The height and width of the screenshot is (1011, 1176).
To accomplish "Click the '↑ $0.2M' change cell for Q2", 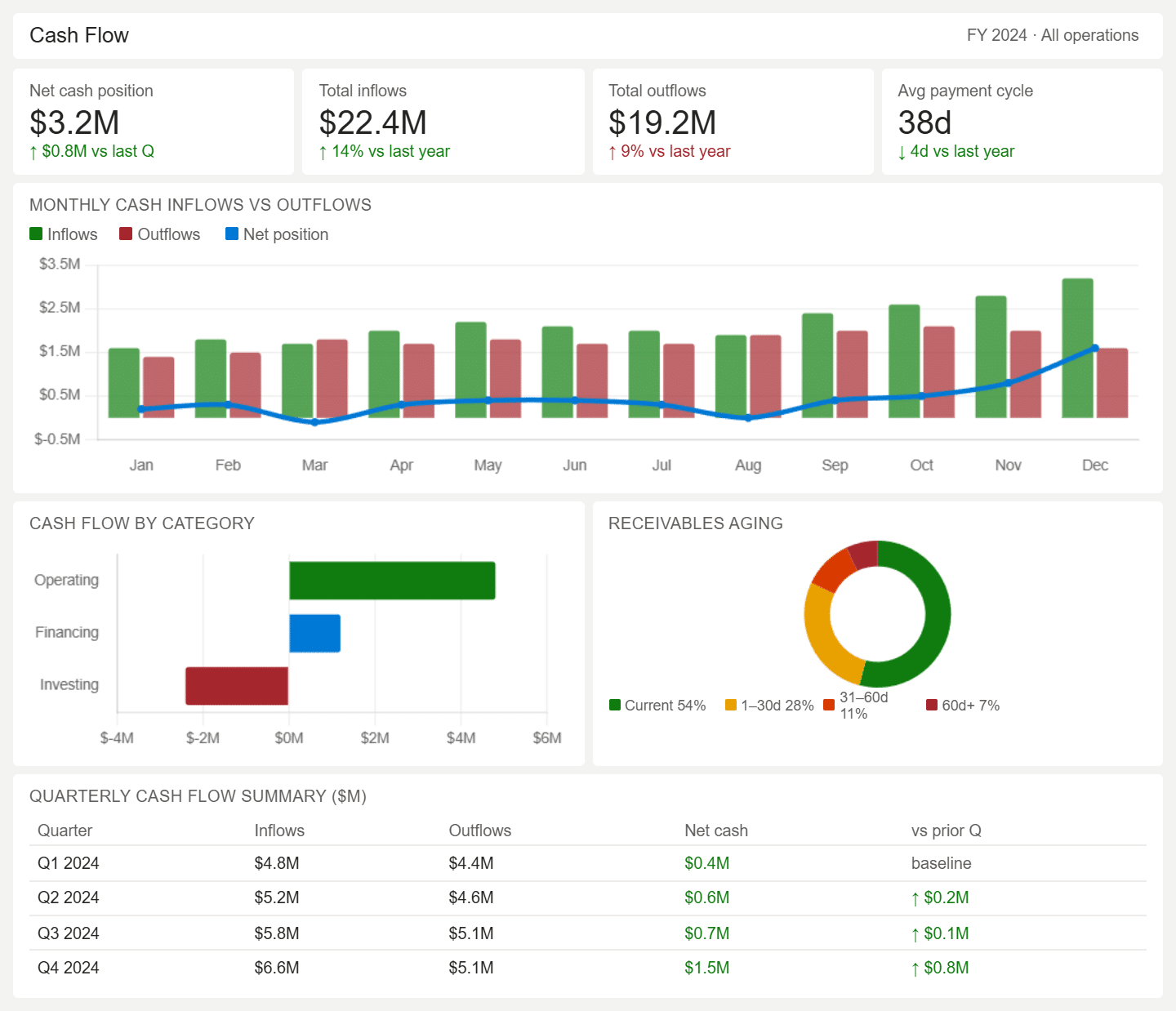I will point(940,897).
